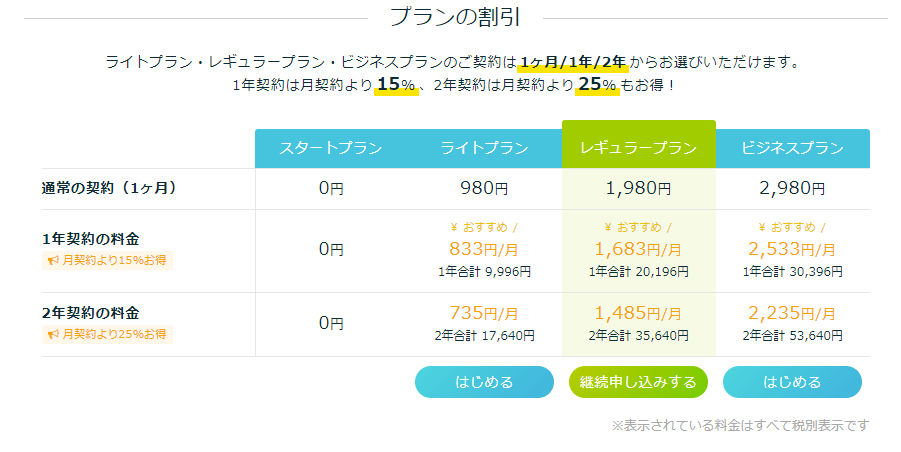
Task: Click the 1,485円/月 two-year price
Action: [x=638, y=313]
